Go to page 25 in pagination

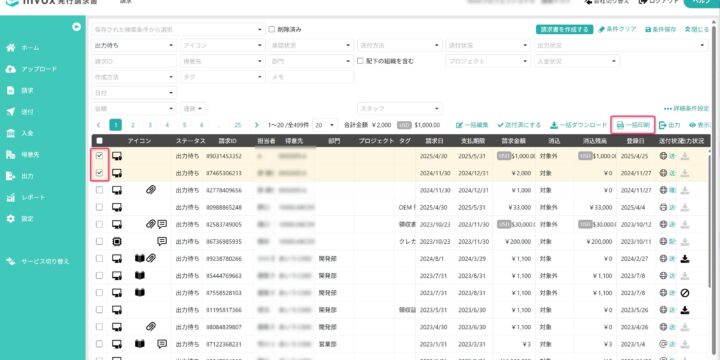(x=237, y=125)
